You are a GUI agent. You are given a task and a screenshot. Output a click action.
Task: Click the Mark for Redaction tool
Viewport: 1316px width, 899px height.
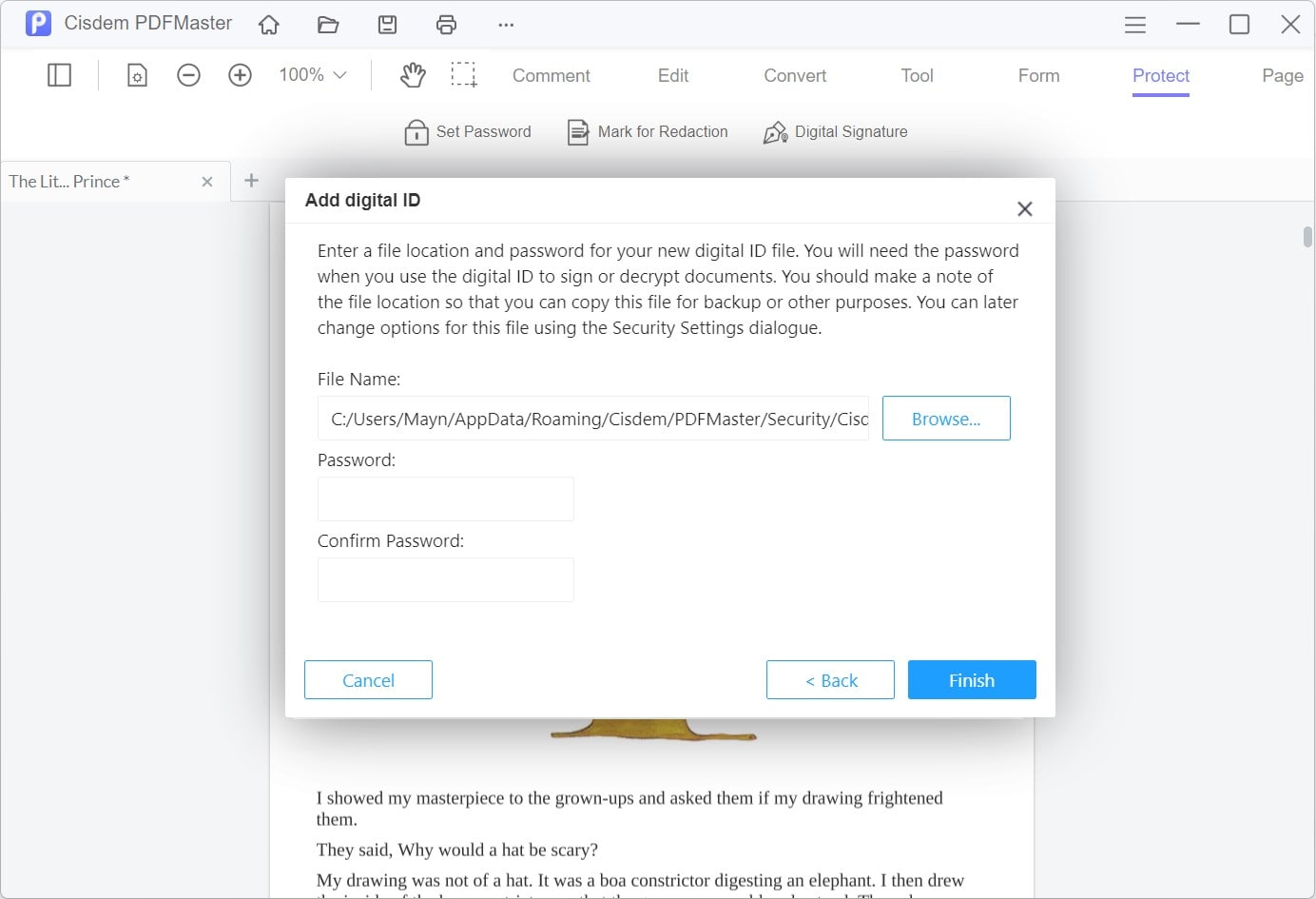pyautogui.click(x=647, y=131)
